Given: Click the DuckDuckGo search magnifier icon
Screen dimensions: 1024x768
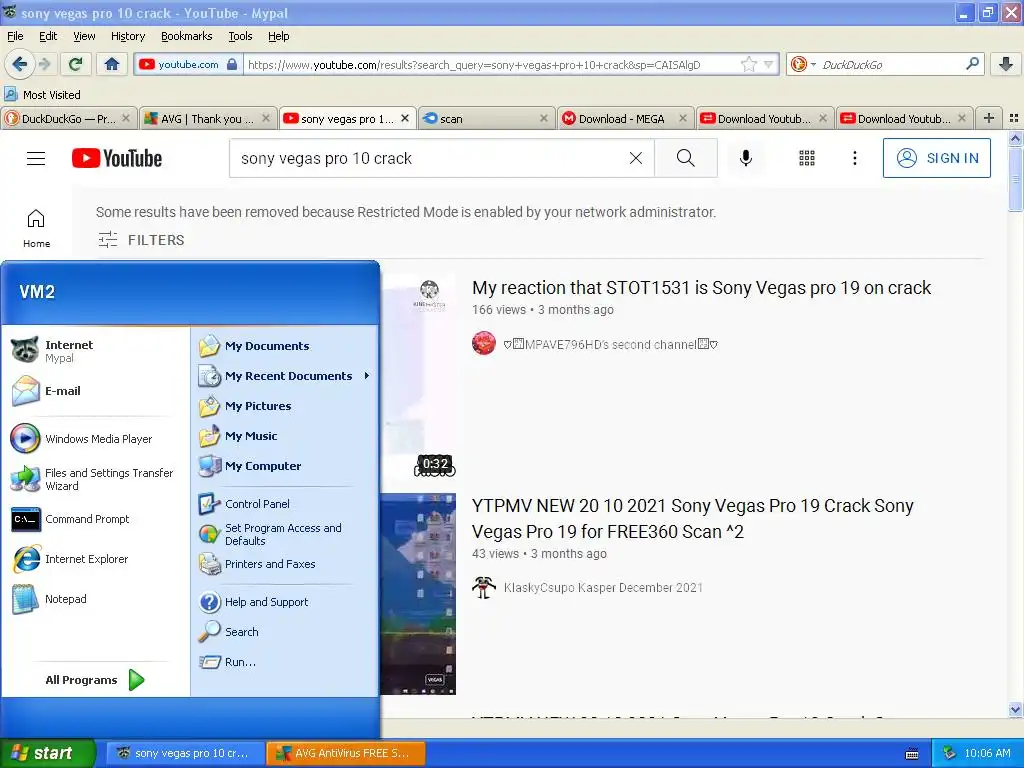Looking at the screenshot, I should [972, 64].
